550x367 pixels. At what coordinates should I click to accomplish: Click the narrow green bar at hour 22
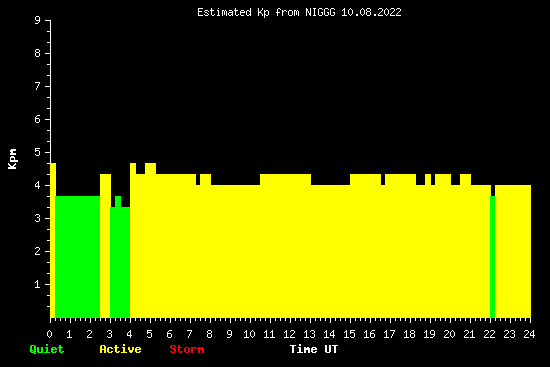(x=492, y=257)
